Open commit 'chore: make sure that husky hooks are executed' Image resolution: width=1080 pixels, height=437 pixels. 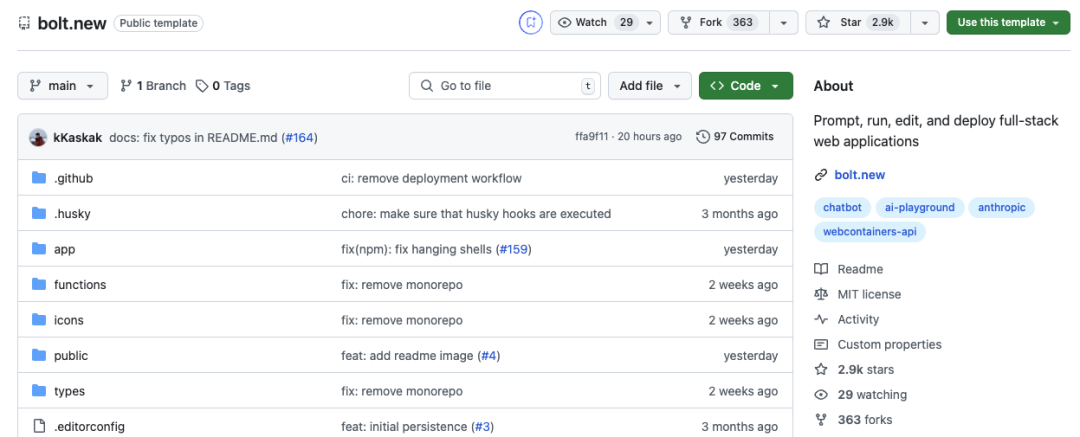point(476,214)
